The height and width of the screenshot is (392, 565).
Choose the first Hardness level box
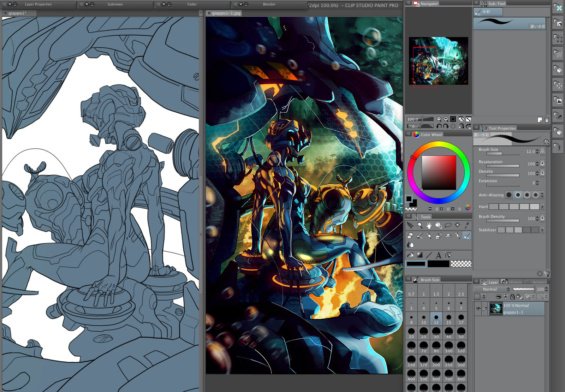[493, 206]
